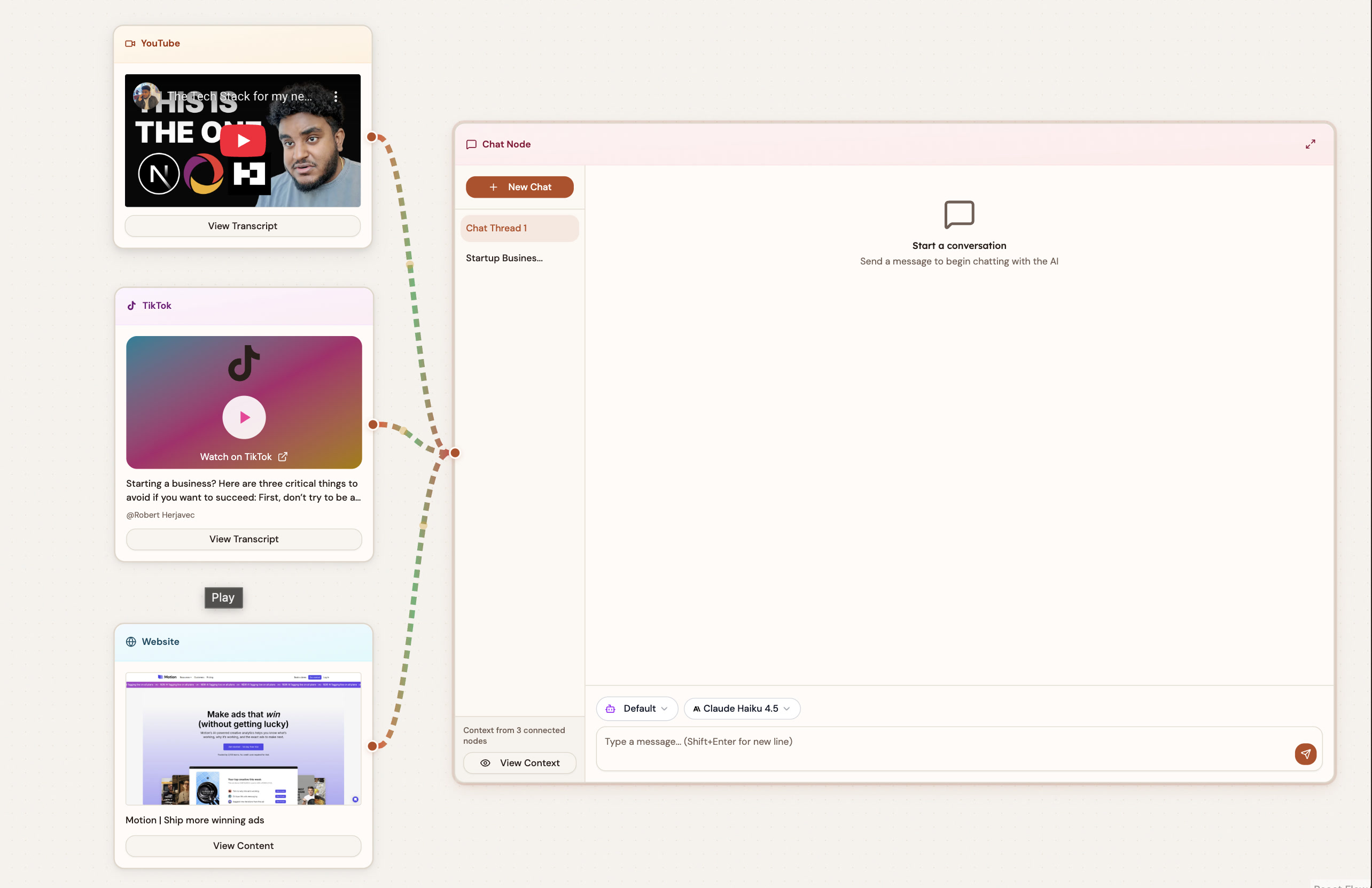The image size is (1372, 888).
Task: Start a New Chat
Action: point(519,187)
